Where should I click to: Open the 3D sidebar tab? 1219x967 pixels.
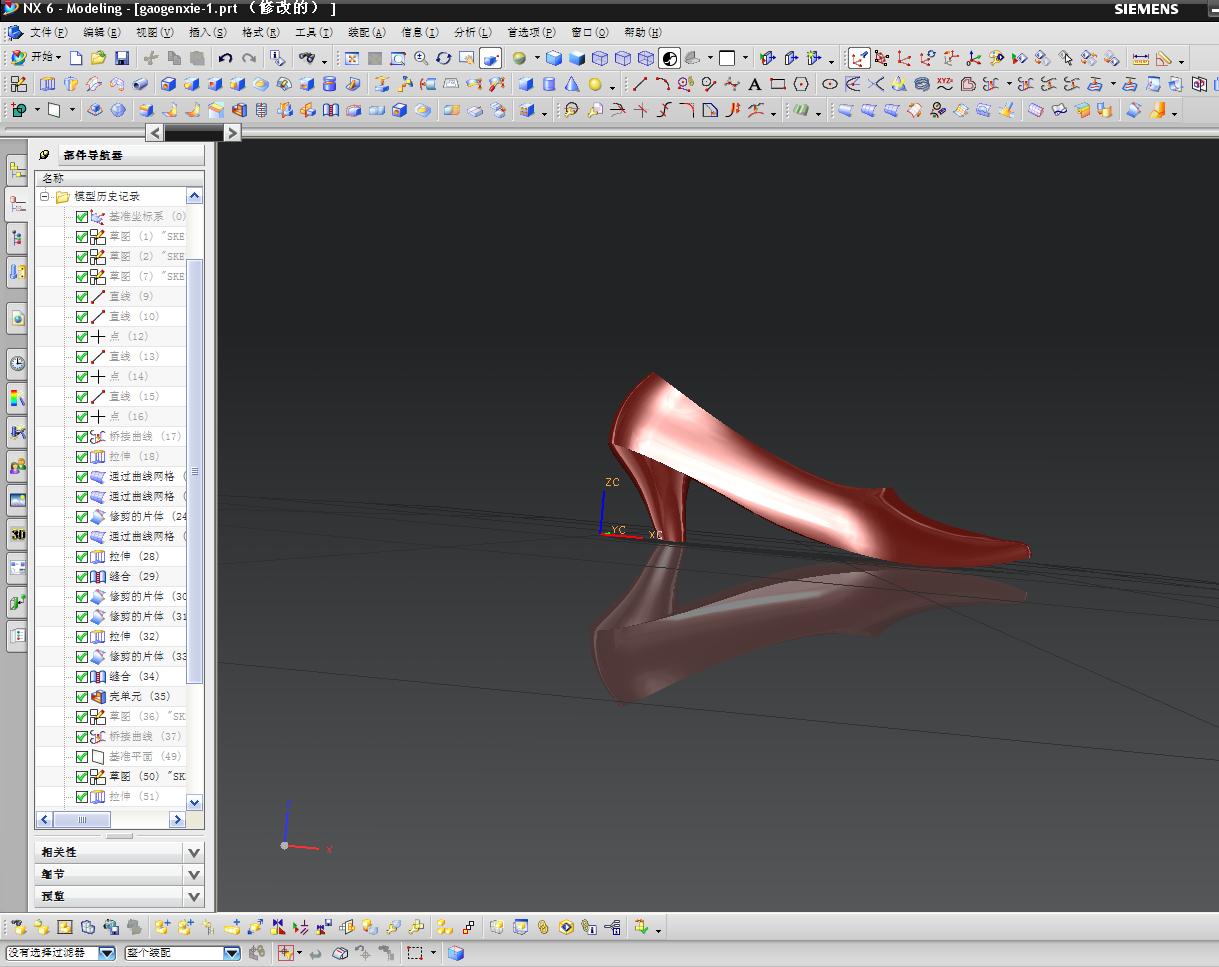click(x=17, y=534)
